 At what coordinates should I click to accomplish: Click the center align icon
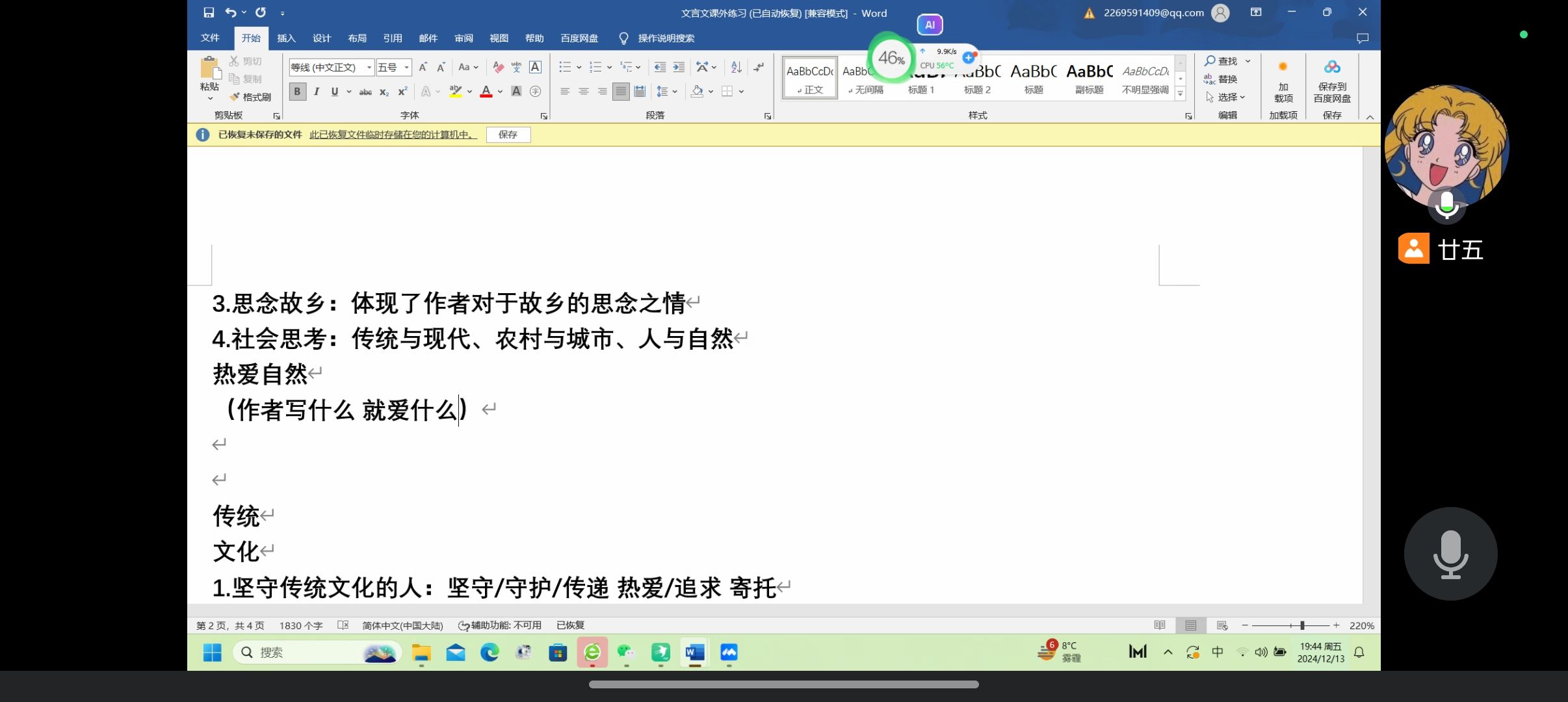pyautogui.click(x=584, y=92)
